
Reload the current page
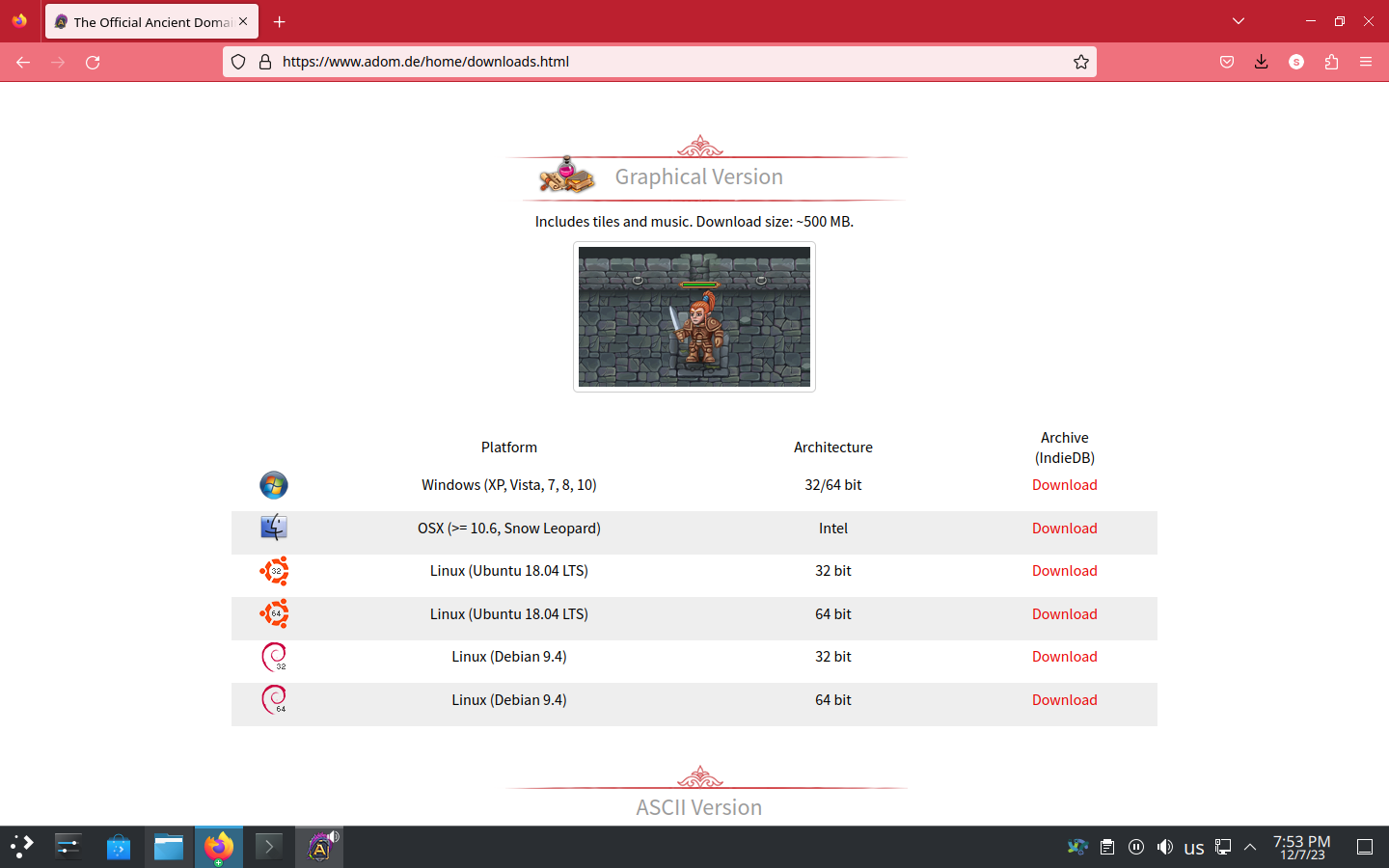(x=93, y=62)
